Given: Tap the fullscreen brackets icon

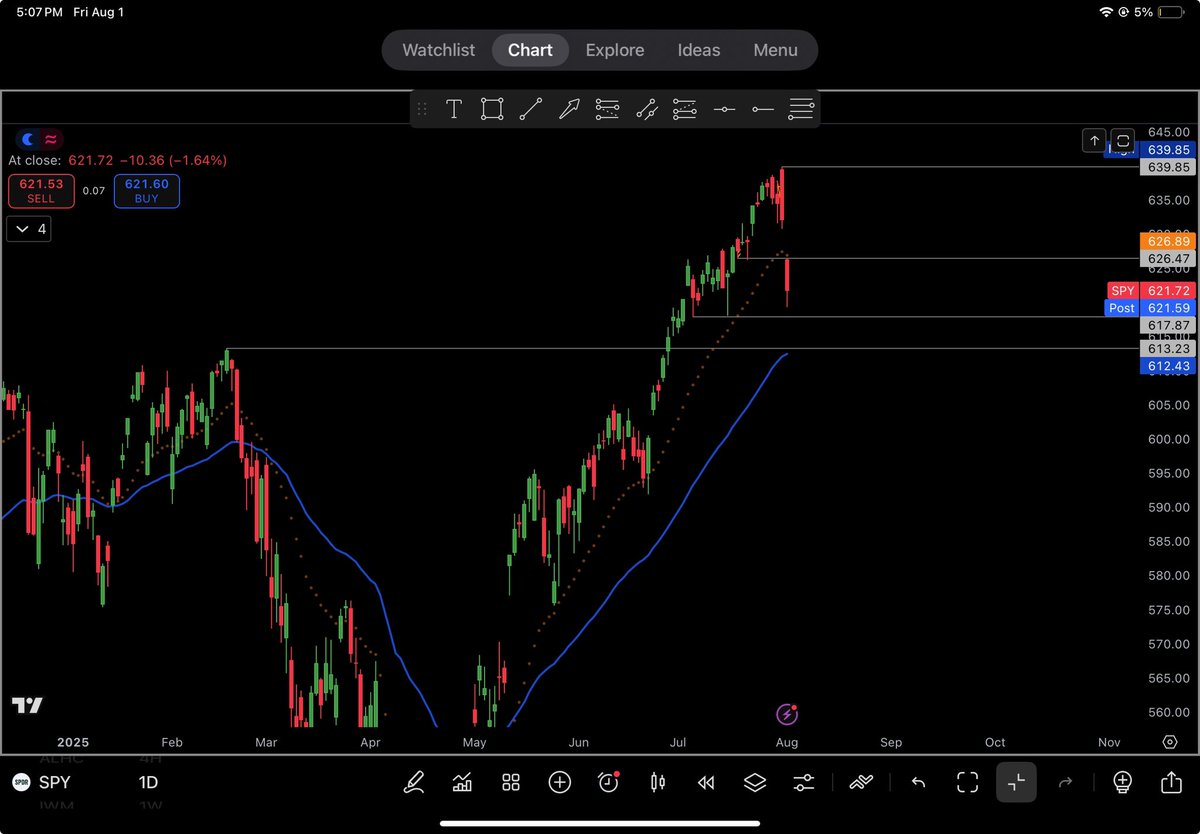Looking at the screenshot, I should [967, 783].
